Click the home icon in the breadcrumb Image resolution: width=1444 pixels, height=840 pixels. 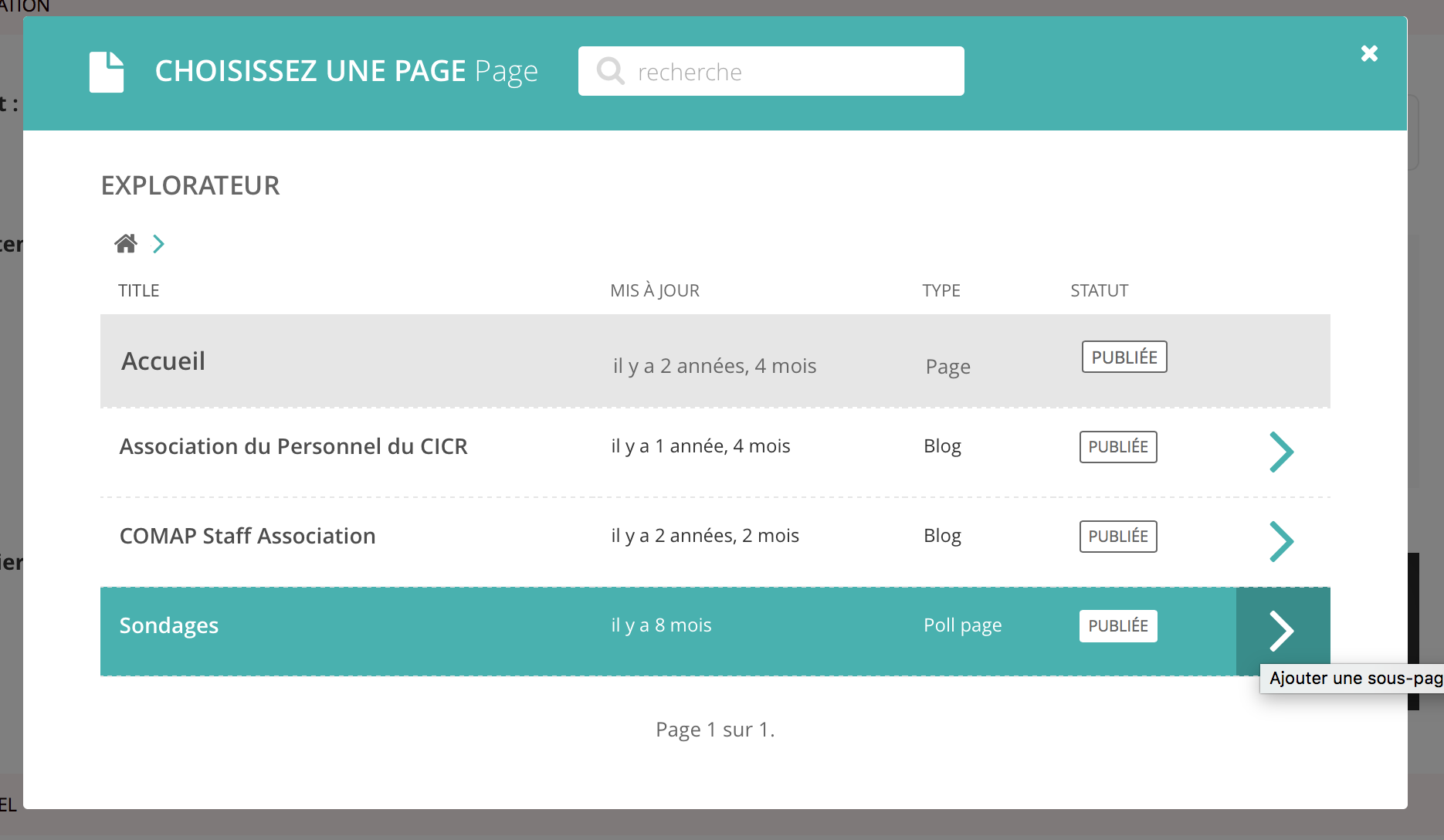(x=126, y=244)
